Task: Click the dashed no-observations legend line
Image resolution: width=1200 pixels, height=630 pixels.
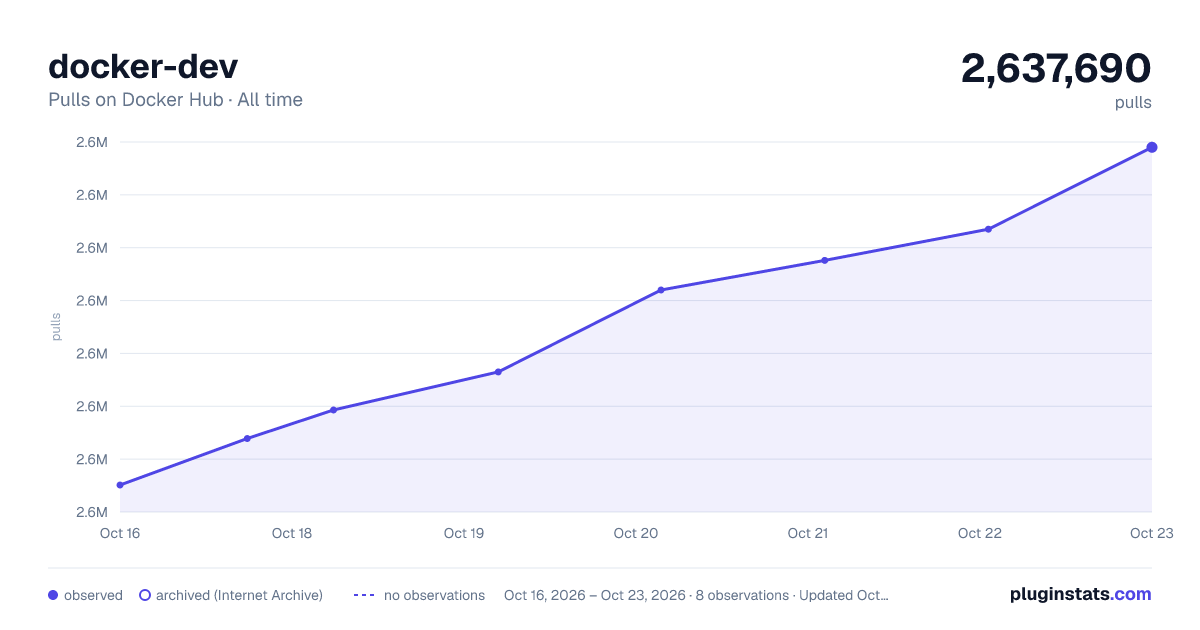Action: tap(364, 595)
